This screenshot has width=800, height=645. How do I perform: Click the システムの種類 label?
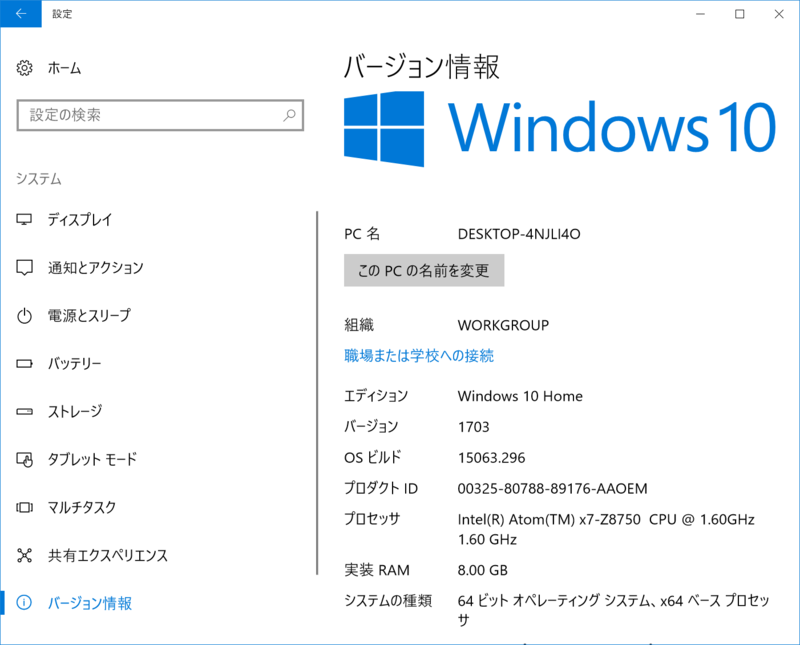coord(388,601)
